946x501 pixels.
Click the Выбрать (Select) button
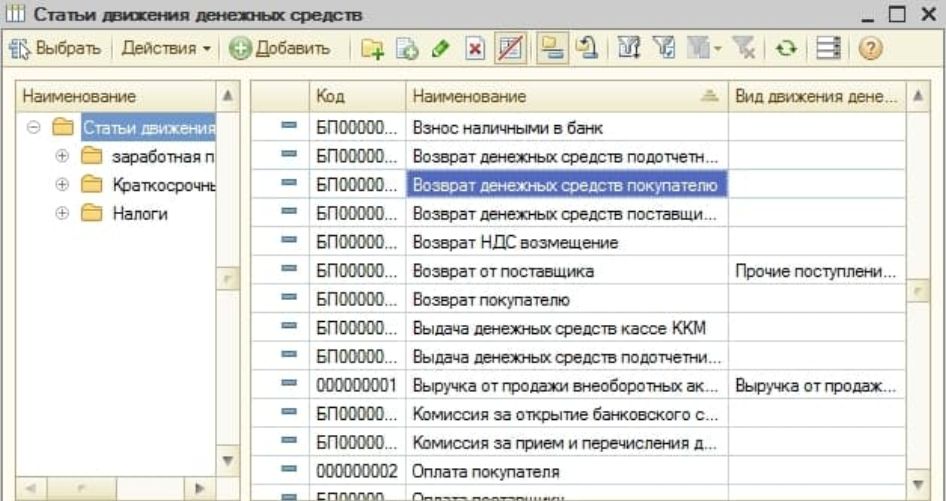click(56, 48)
